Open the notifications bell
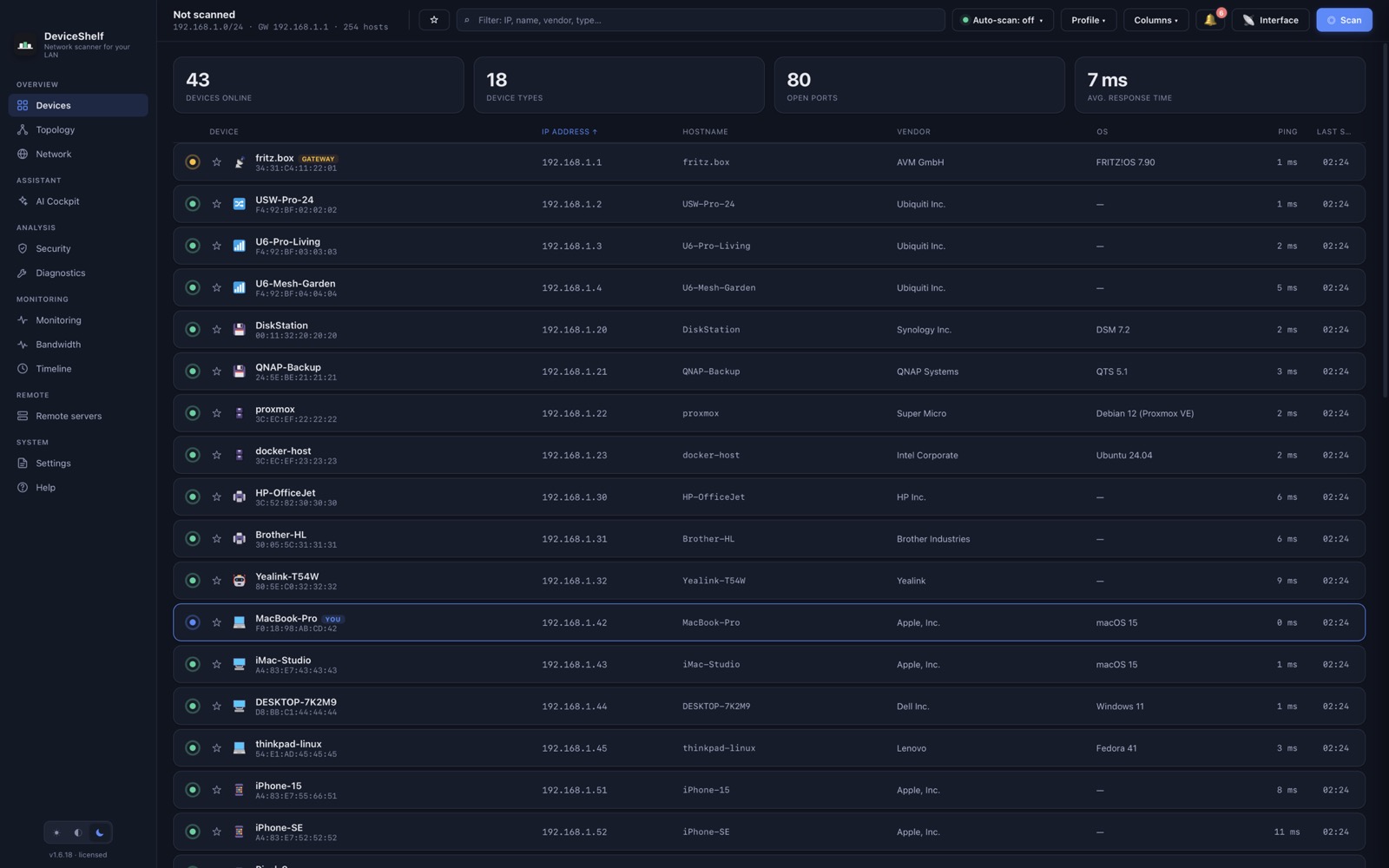The width and height of the screenshot is (1389, 868). (x=1210, y=20)
